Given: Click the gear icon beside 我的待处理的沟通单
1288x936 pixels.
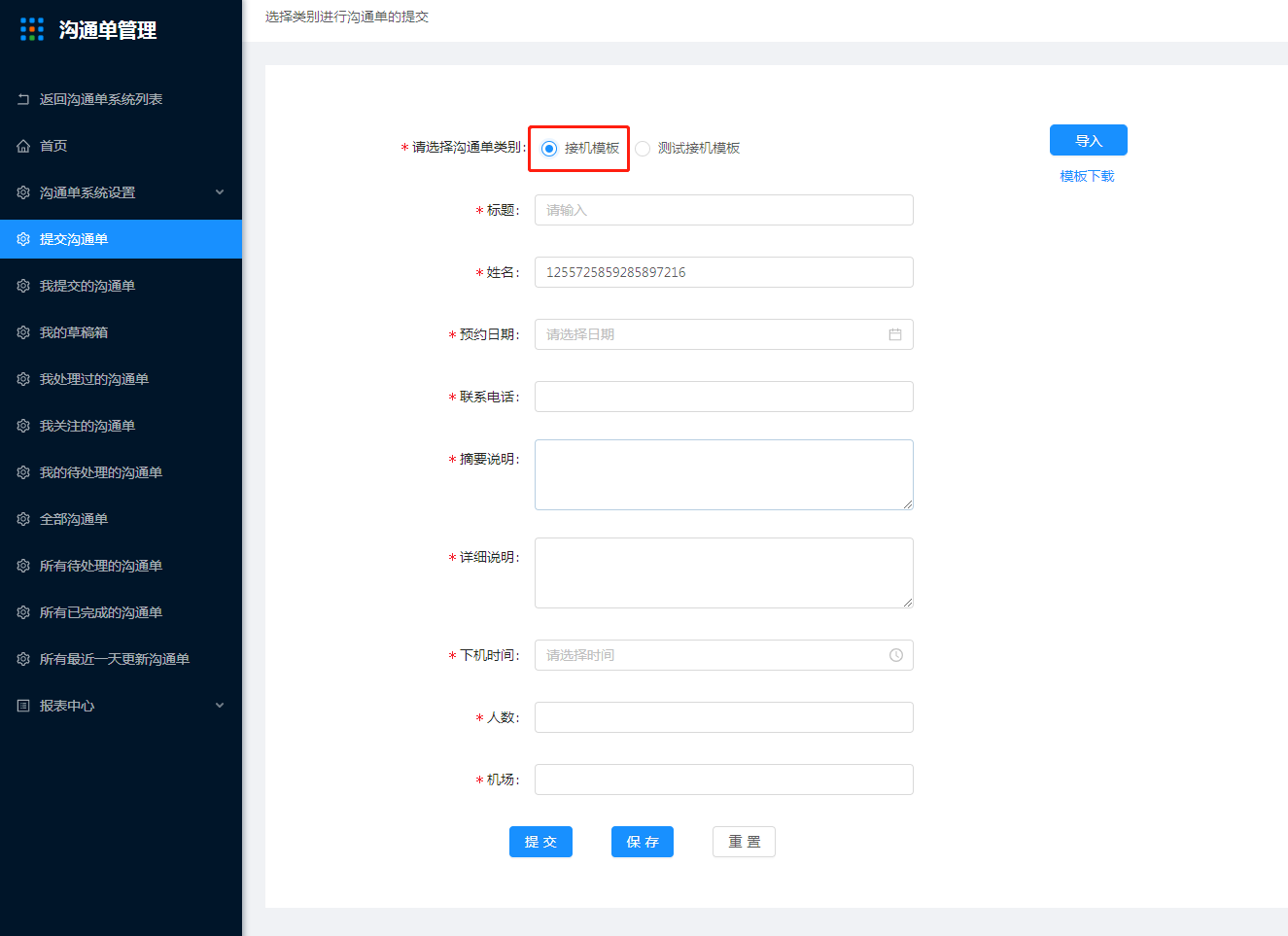Looking at the screenshot, I should tap(23, 472).
